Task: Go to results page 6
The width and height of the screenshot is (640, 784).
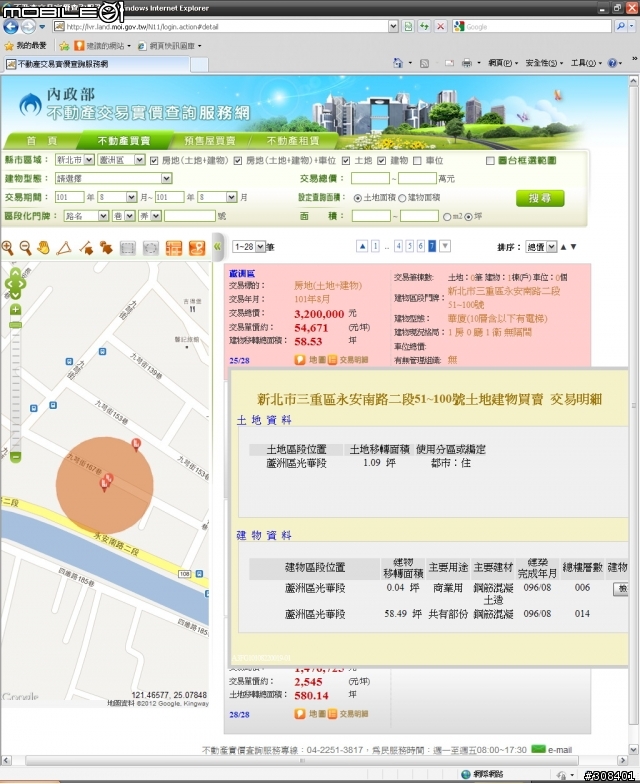Action: click(x=420, y=246)
